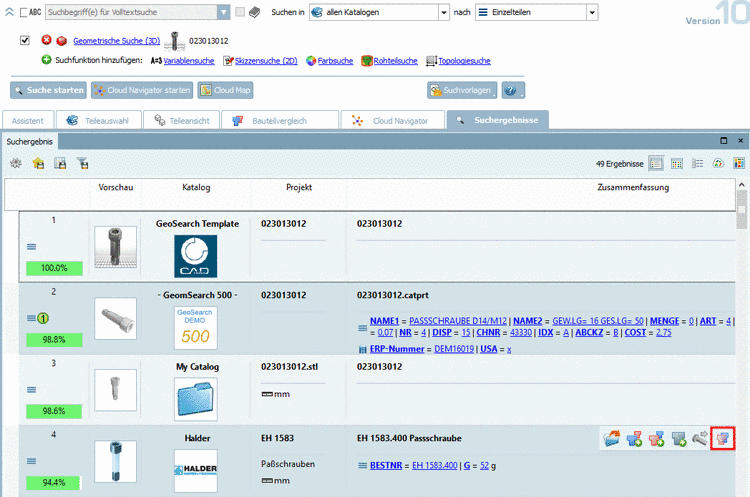This screenshot has height=497, width=750.
Task: Toggle the ABC full-text search checkbox
Action: coord(23,12)
